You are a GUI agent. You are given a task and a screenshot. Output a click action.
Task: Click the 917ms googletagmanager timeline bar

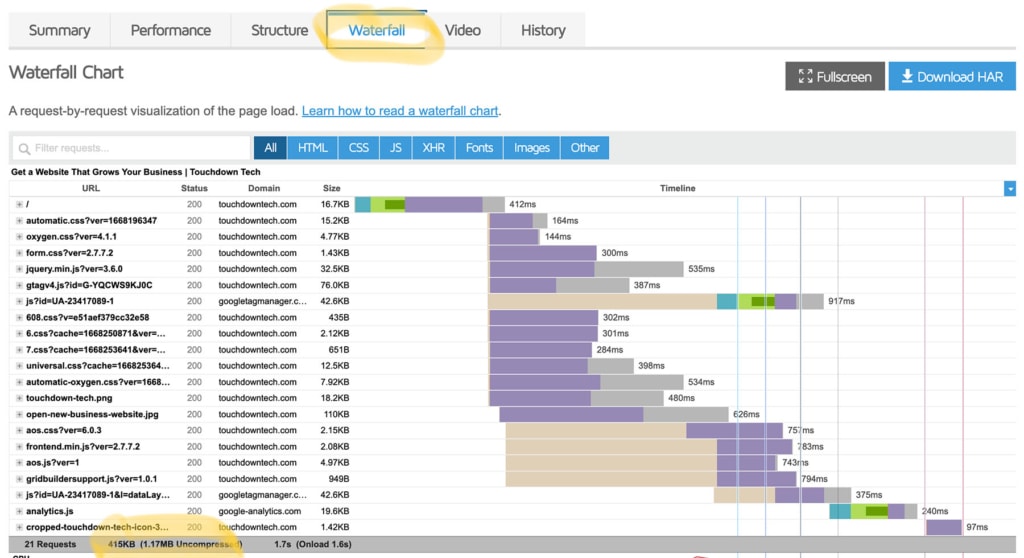point(655,301)
